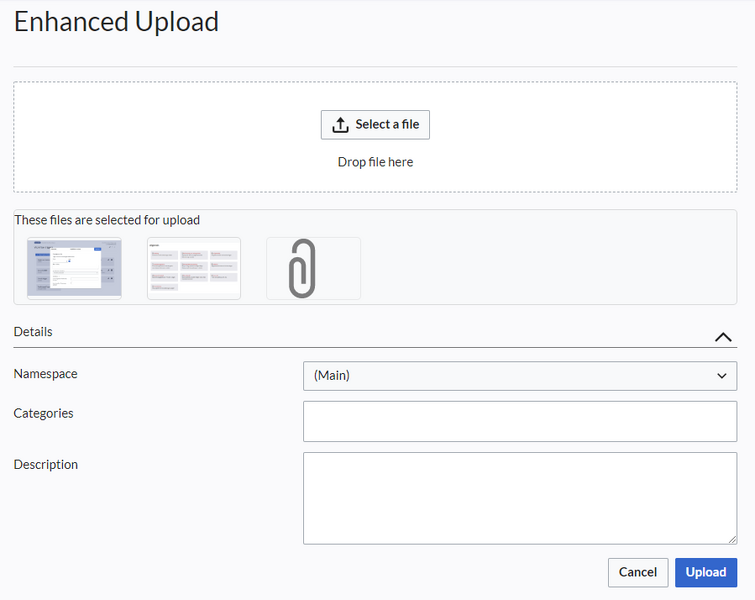Click the Select a file button
The width and height of the screenshot is (755, 600).
[x=375, y=125]
